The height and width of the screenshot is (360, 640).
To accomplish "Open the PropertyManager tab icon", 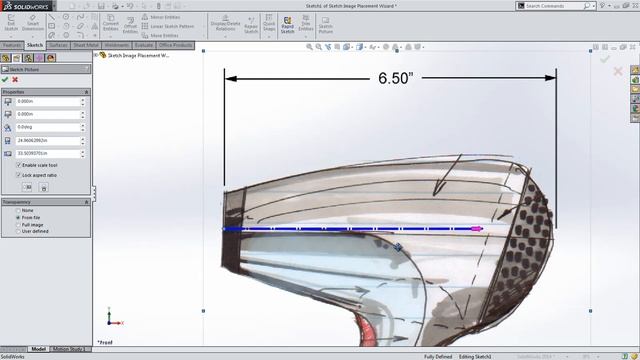I will pyautogui.click(x=17, y=58).
